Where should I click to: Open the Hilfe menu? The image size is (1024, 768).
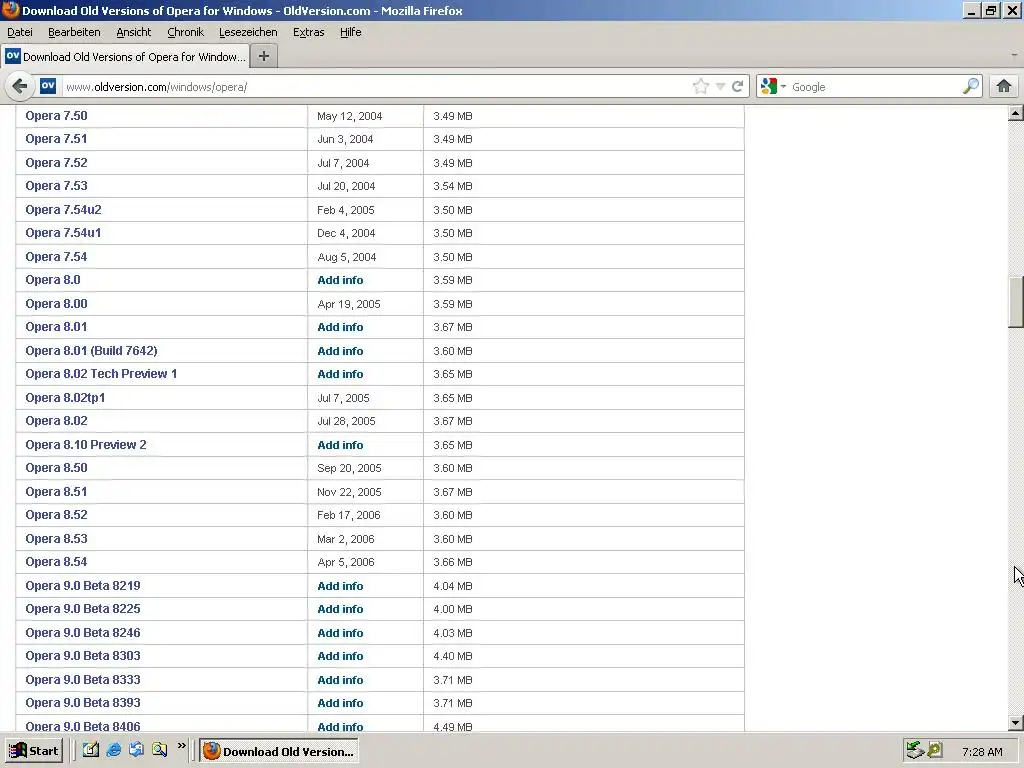pos(350,32)
